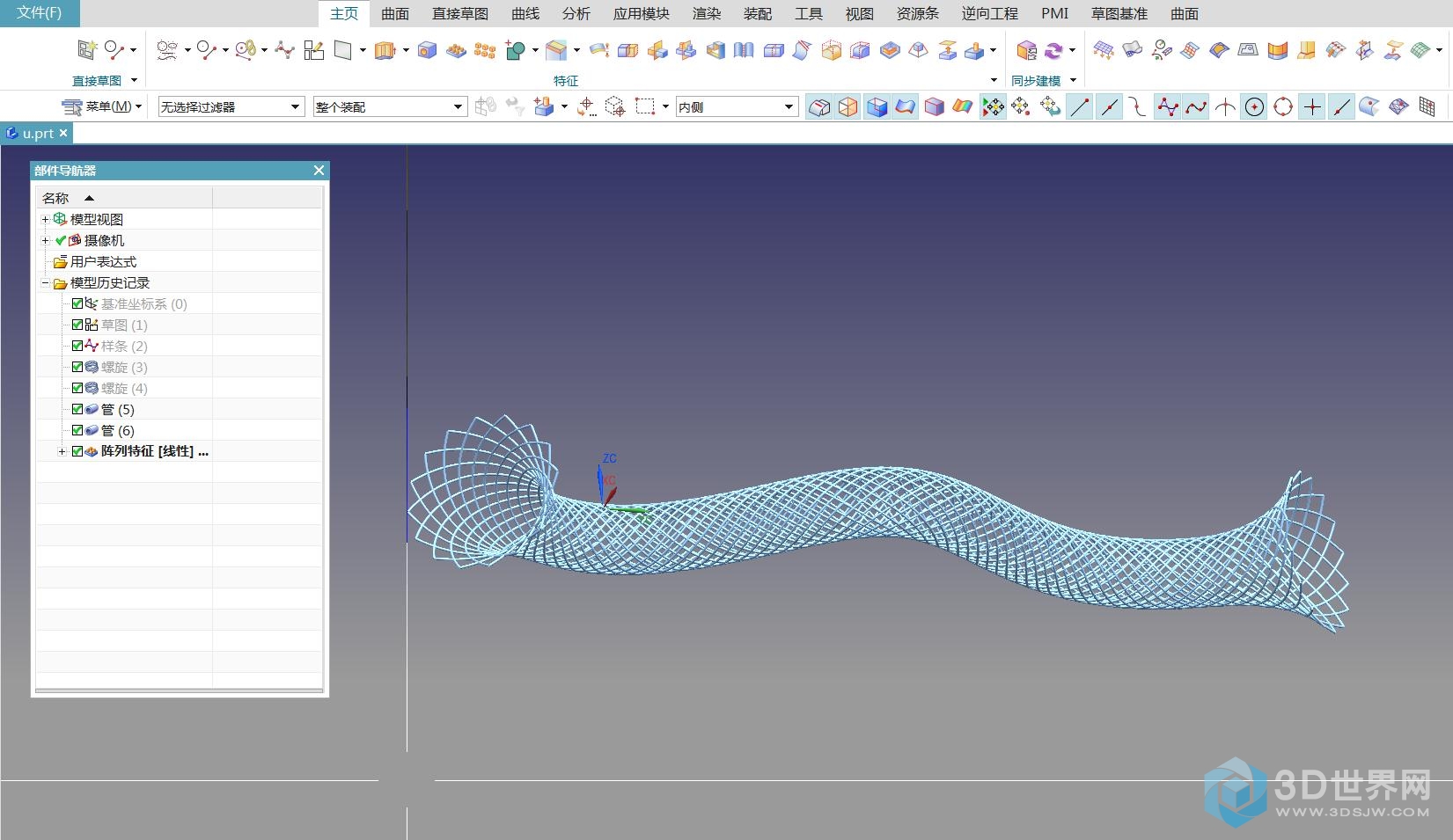Screen dimensions: 1453x840
Task: Expand the 阵列特征 [线性] node
Action: click(62, 451)
